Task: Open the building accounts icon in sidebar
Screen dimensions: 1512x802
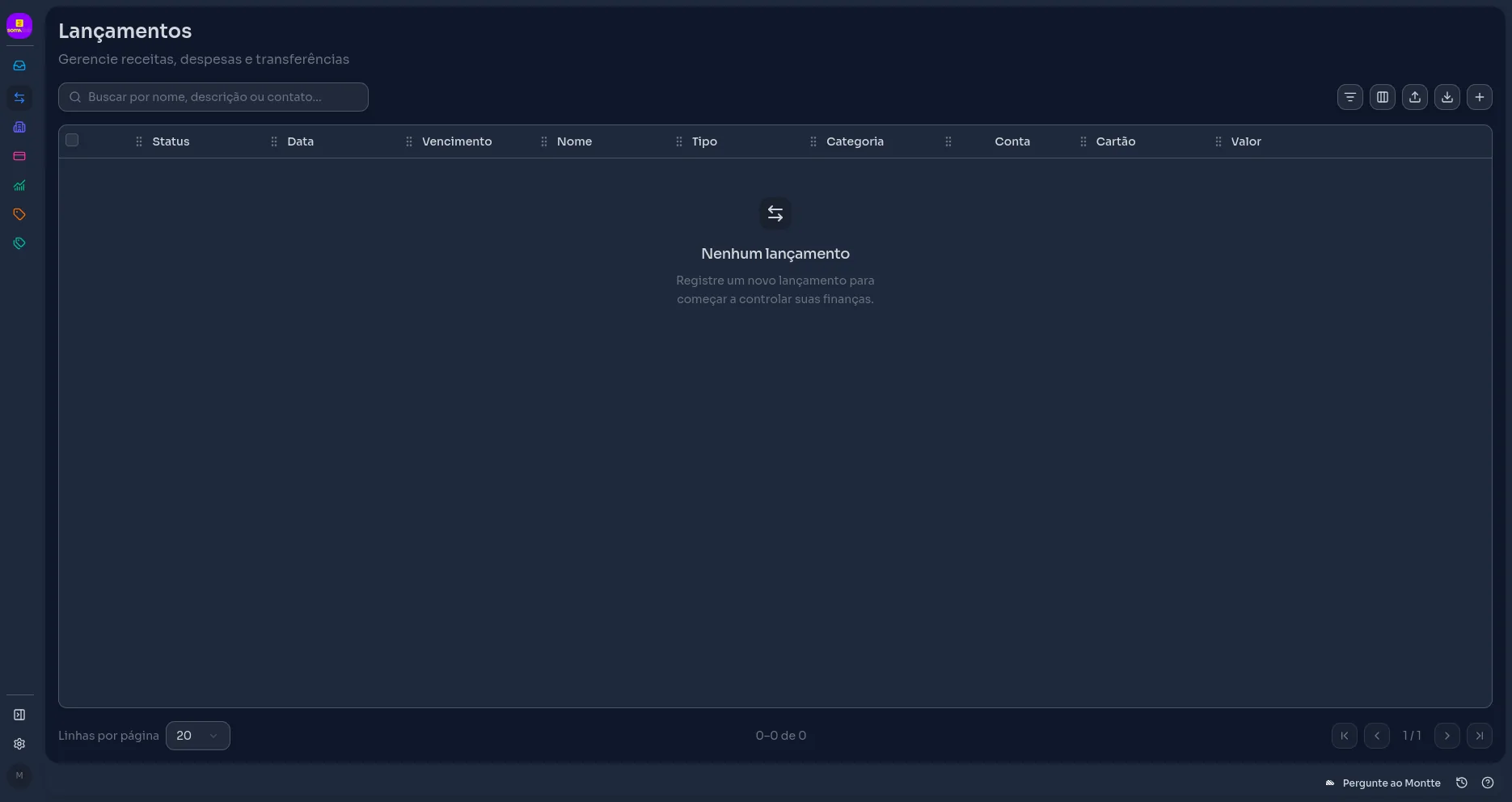Action: click(x=19, y=127)
